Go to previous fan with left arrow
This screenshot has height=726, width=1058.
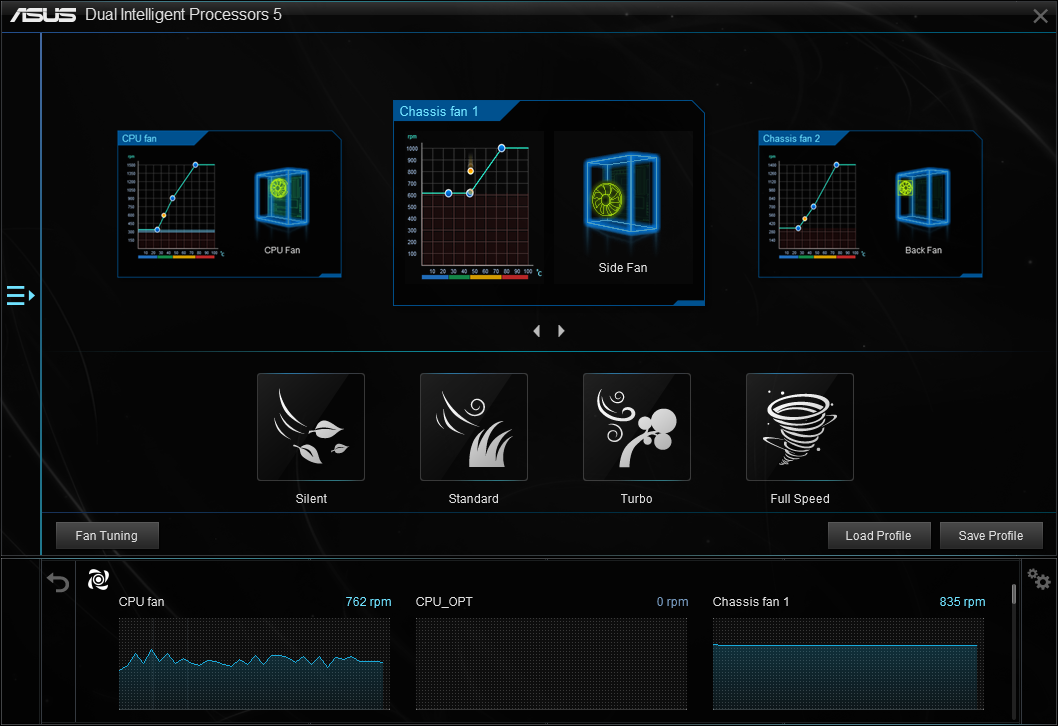click(x=537, y=331)
